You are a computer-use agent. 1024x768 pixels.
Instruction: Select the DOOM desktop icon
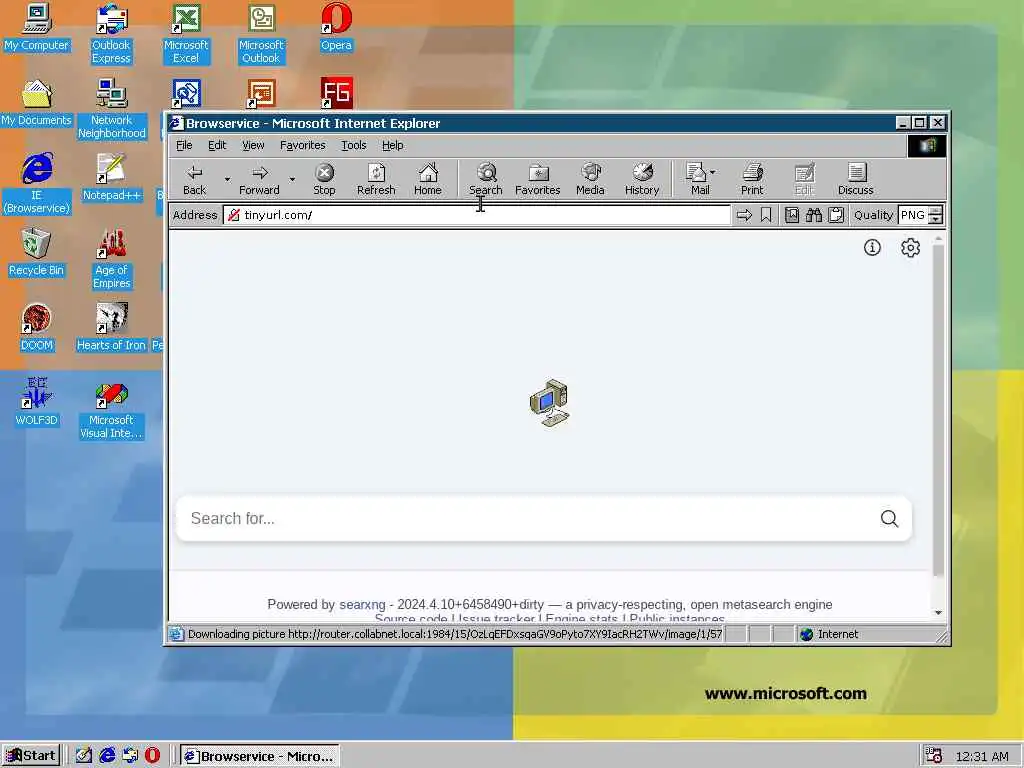(37, 328)
